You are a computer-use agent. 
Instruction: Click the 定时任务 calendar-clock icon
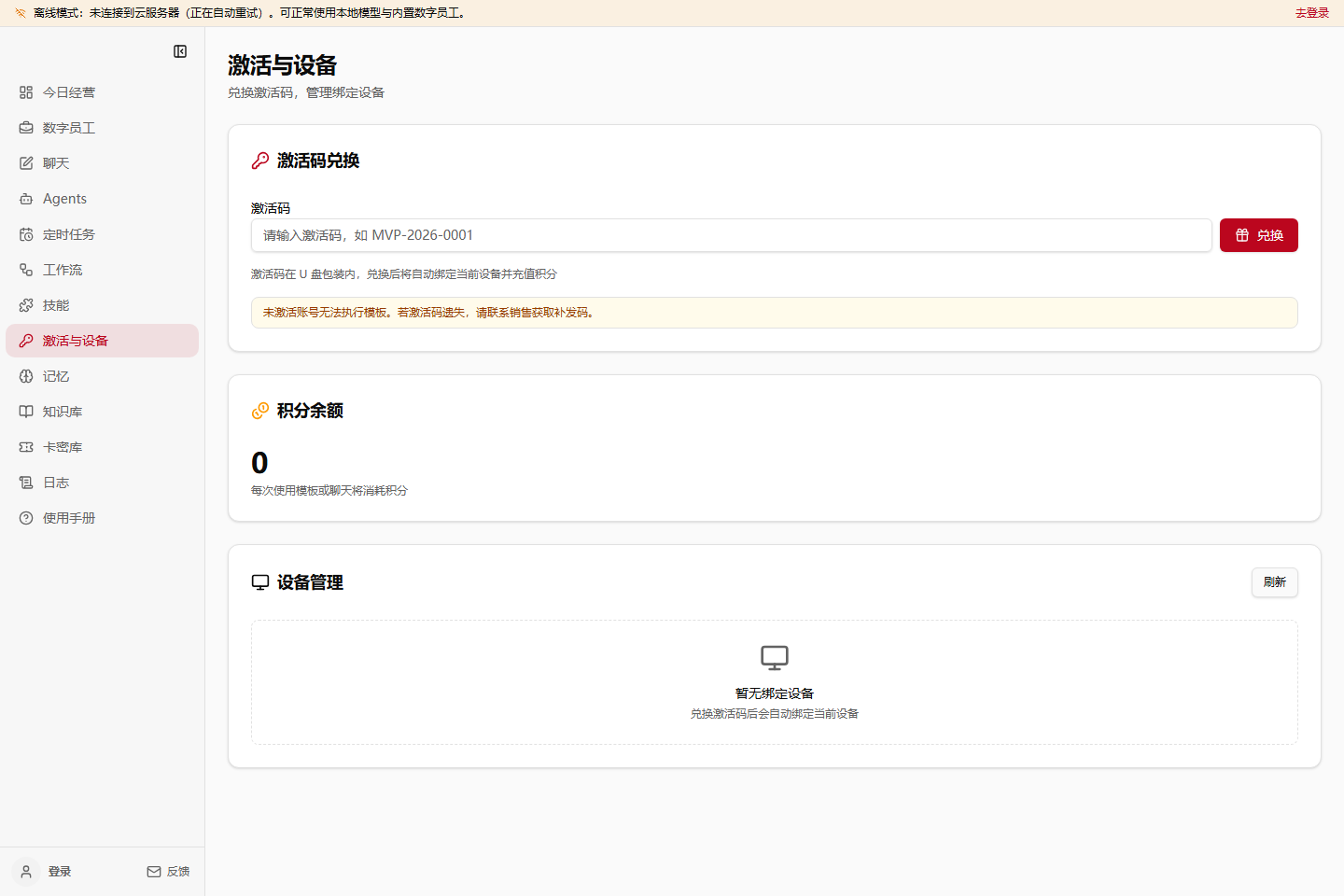coord(26,234)
